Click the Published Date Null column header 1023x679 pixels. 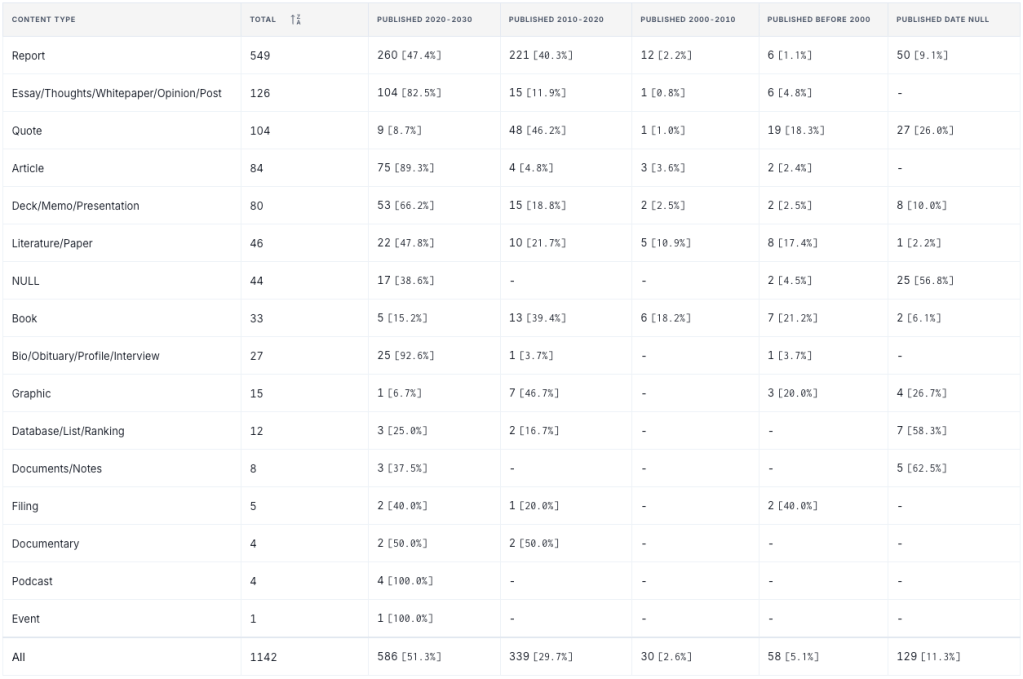coord(942,19)
